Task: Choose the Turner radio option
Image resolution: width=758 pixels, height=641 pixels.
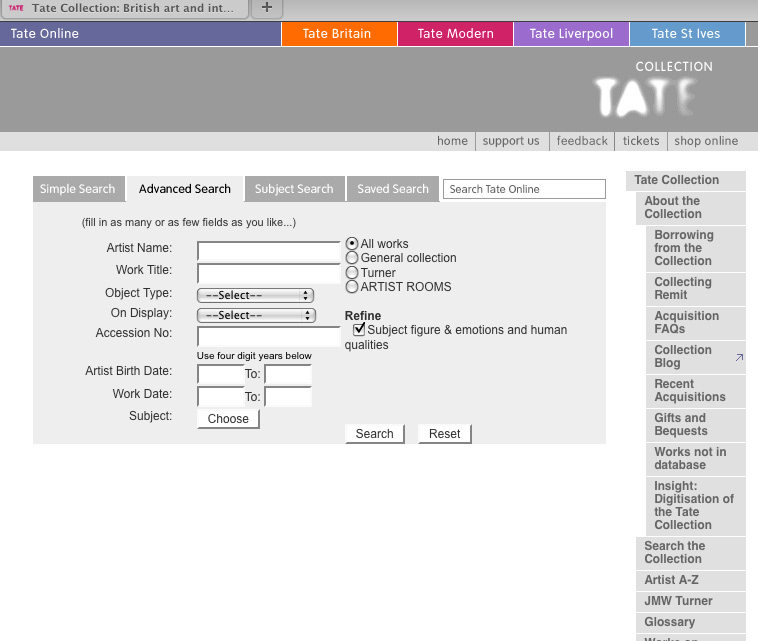Action: pos(352,273)
